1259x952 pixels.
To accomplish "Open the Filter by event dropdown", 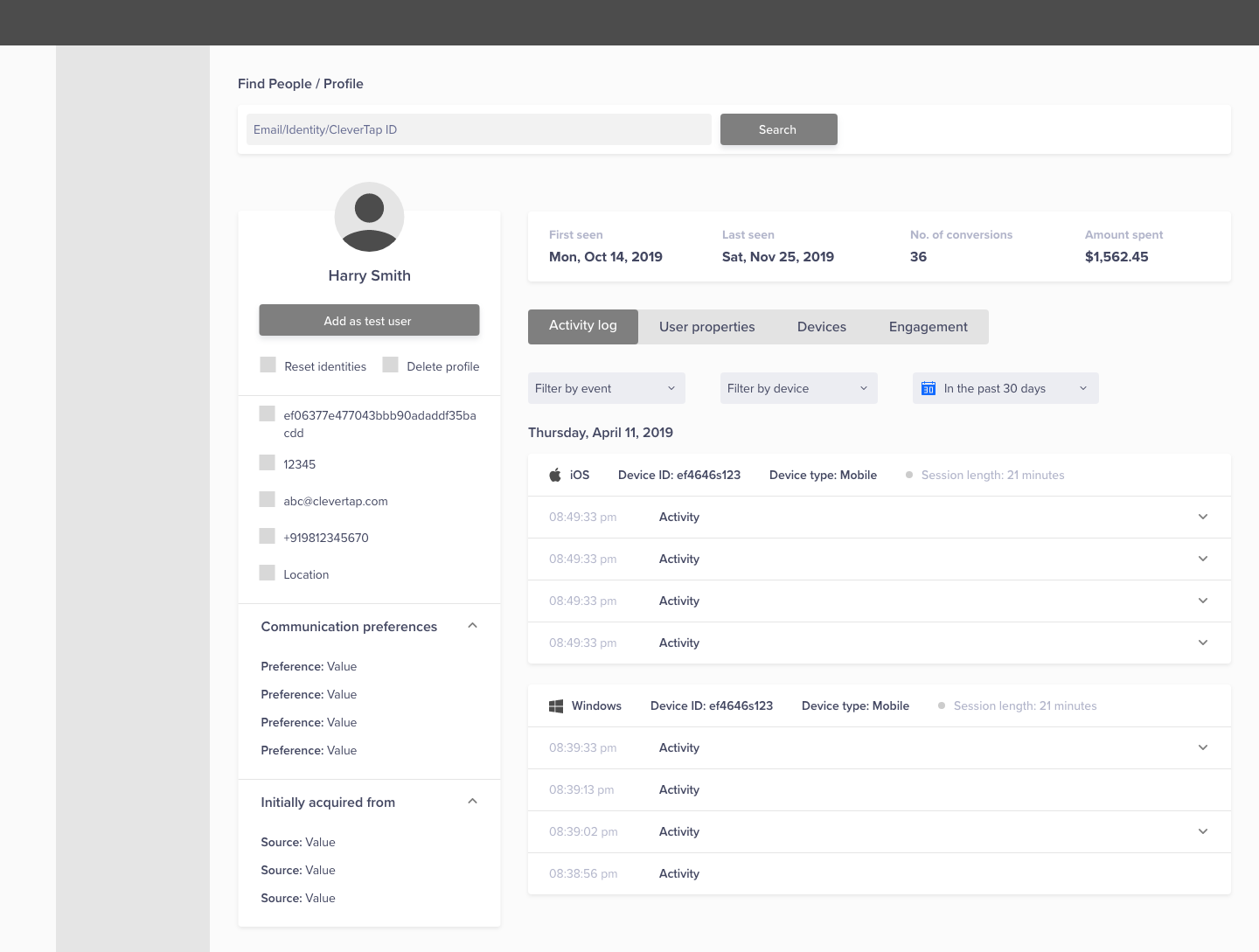I will [x=606, y=388].
